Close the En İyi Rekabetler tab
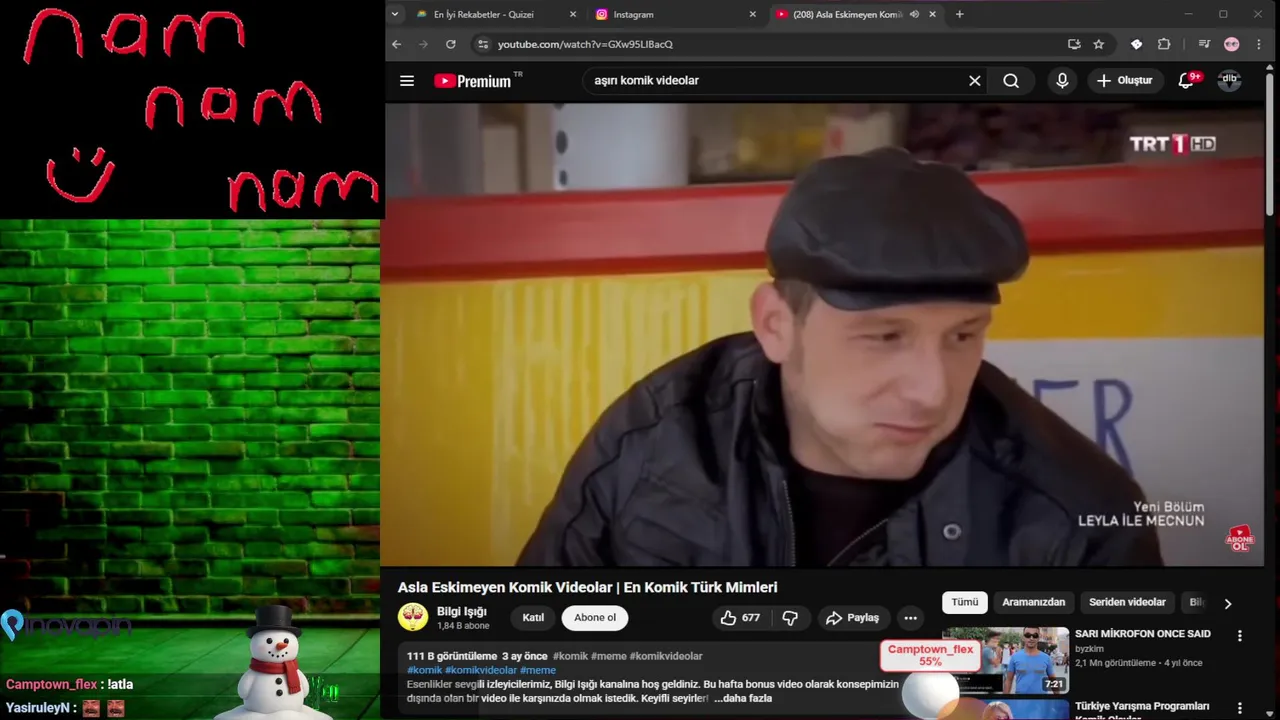The image size is (1280, 720). [x=573, y=14]
